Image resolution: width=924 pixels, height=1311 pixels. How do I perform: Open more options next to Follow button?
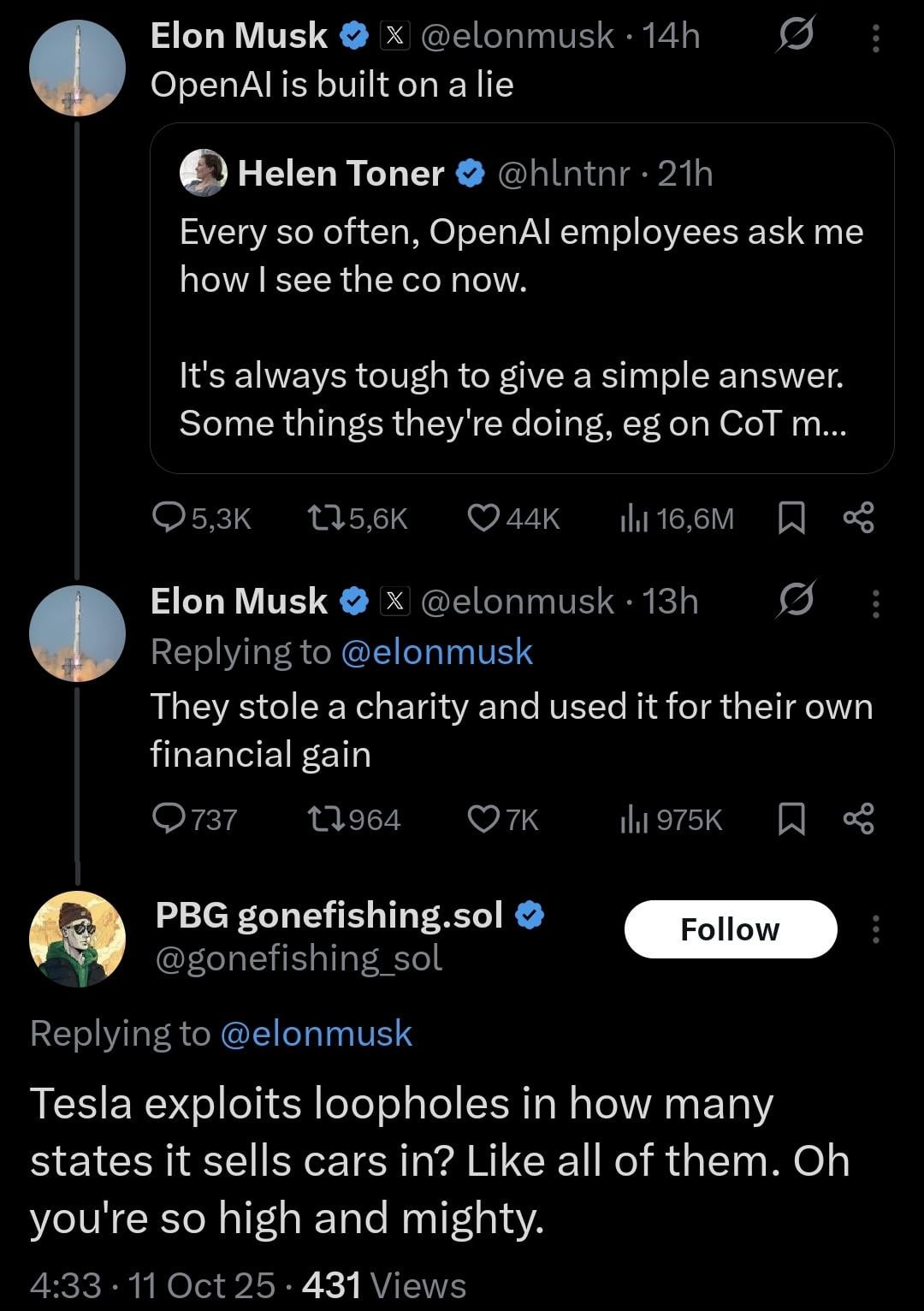click(875, 929)
